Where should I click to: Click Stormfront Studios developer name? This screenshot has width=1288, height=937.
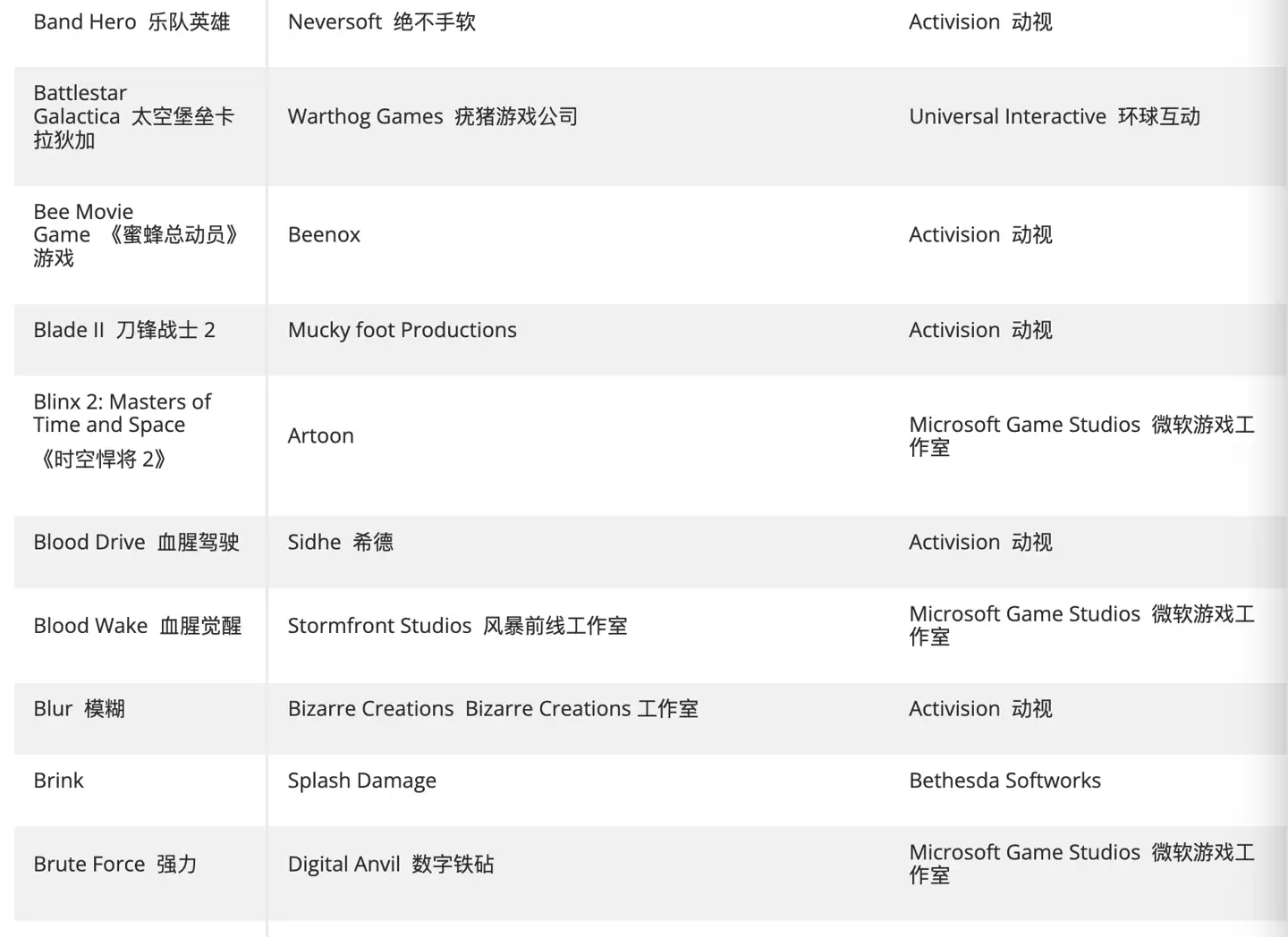click(457, 625)
